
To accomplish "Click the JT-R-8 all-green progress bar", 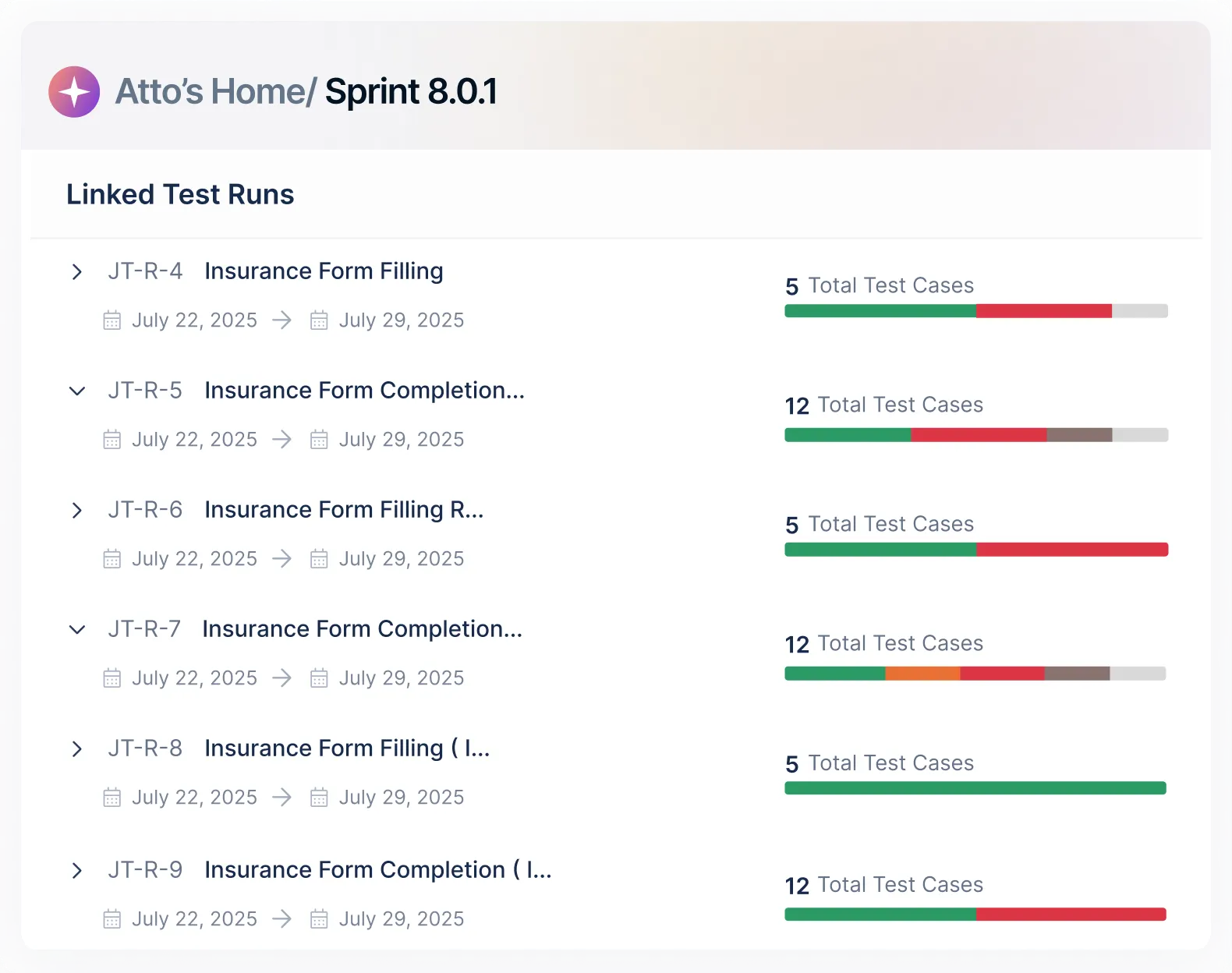I will tap(975, 788).
